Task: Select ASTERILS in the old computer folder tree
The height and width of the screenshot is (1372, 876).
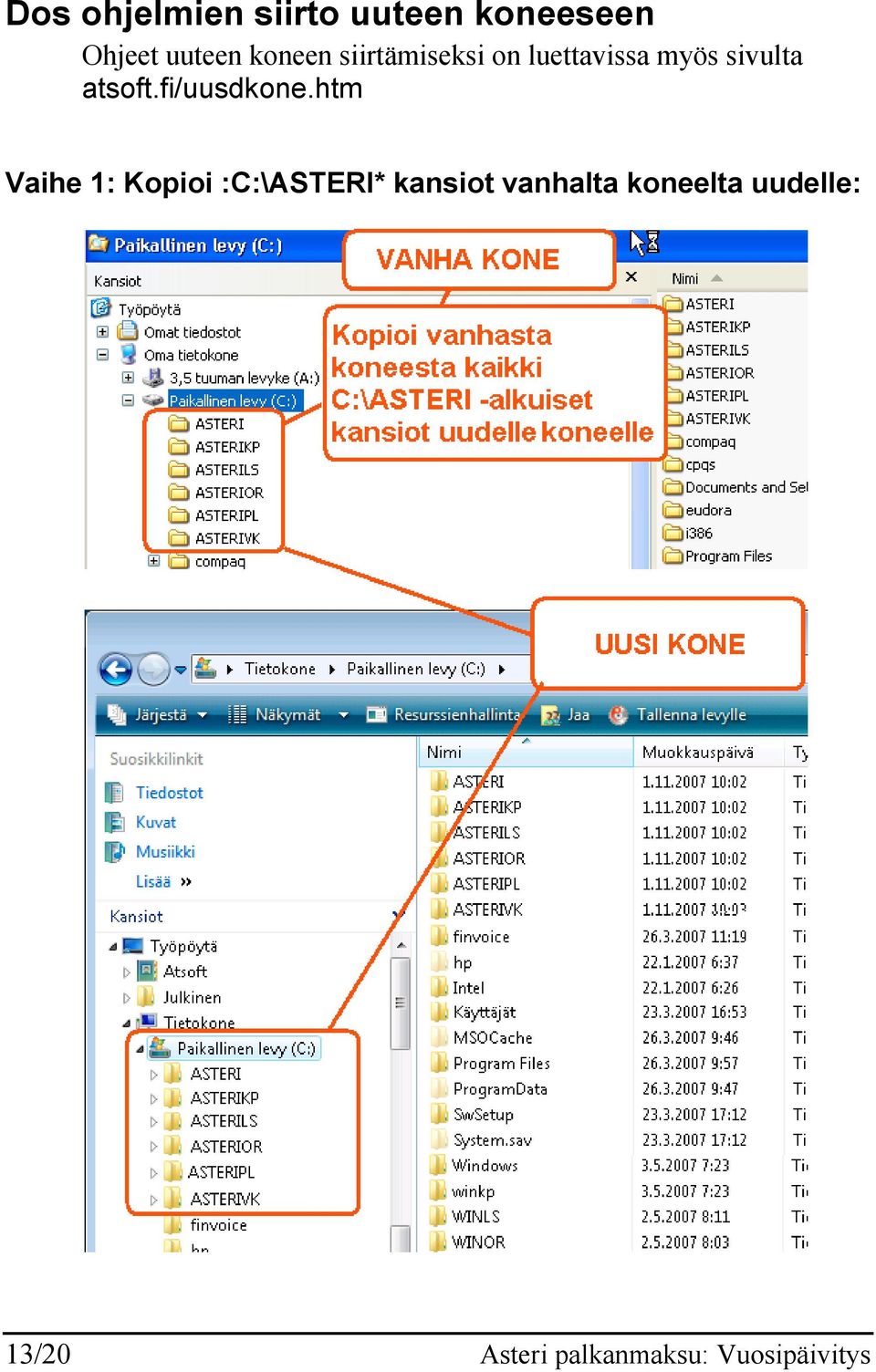Action: pyautogui.click(x=226, y=470)
